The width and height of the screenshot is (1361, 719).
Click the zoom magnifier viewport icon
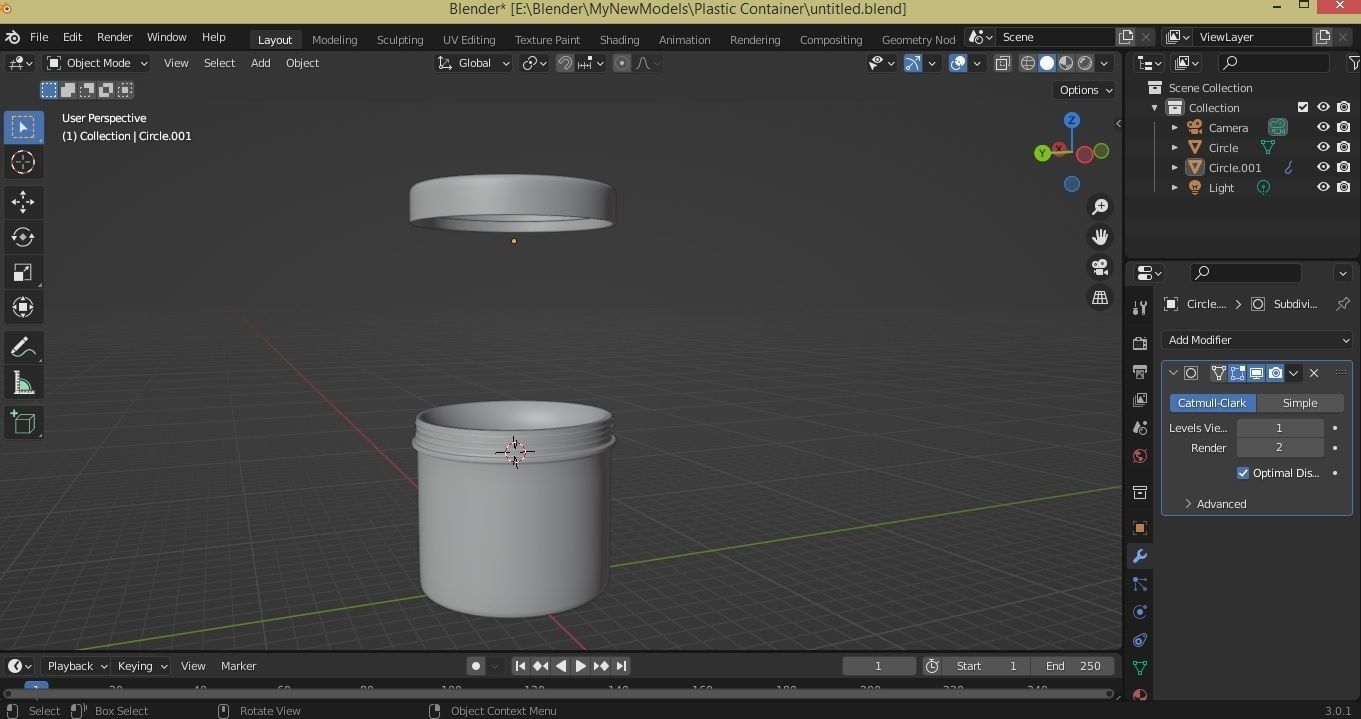coord(1100,207)
